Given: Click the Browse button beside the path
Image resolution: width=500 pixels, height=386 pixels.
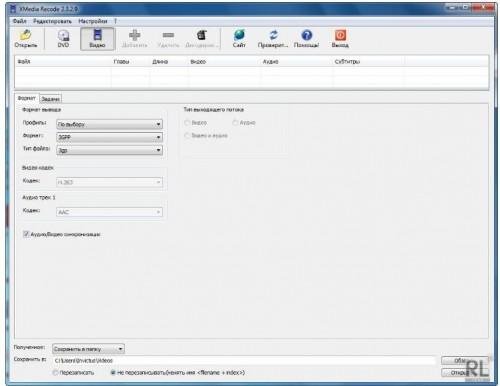Looking at the screenshot, I should (465, 360).
